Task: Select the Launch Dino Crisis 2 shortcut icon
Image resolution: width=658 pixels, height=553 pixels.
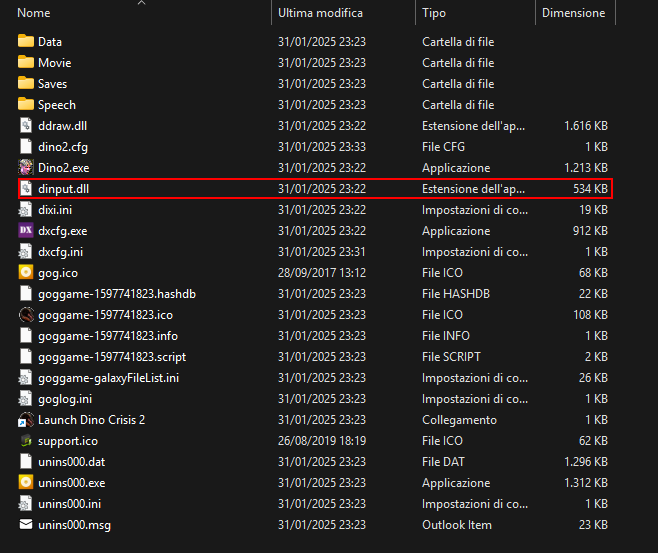Action: (x=26, y=420)
